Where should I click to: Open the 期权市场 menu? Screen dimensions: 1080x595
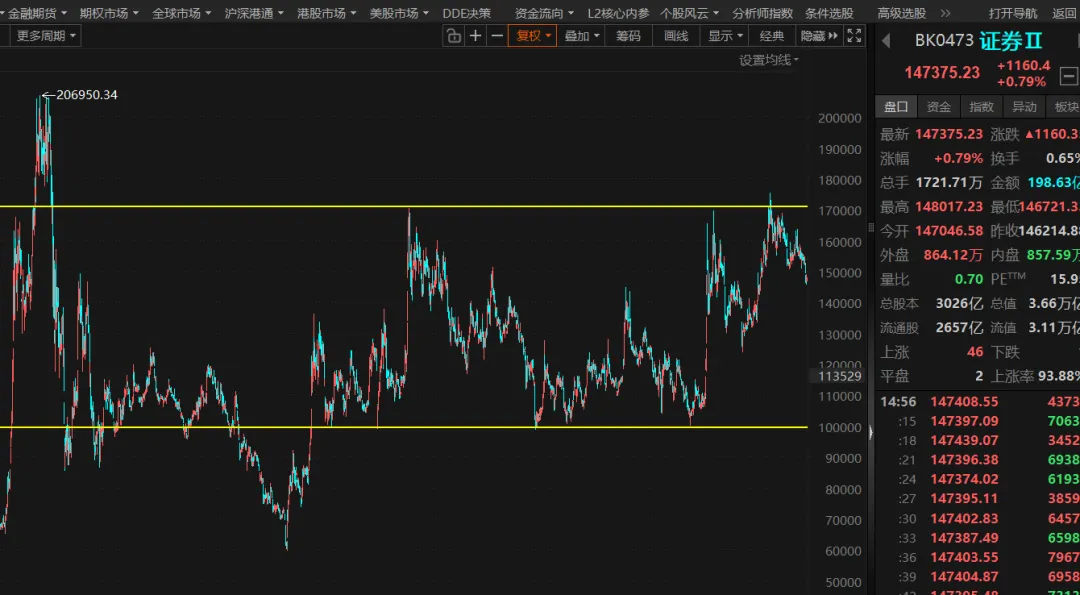[109, 12]
